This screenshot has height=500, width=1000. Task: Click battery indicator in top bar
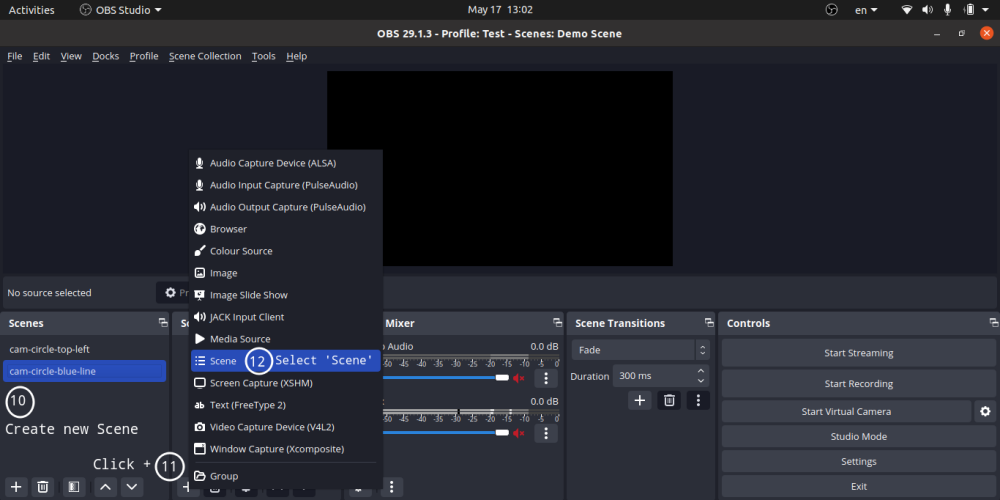click(x=969, y=10)
